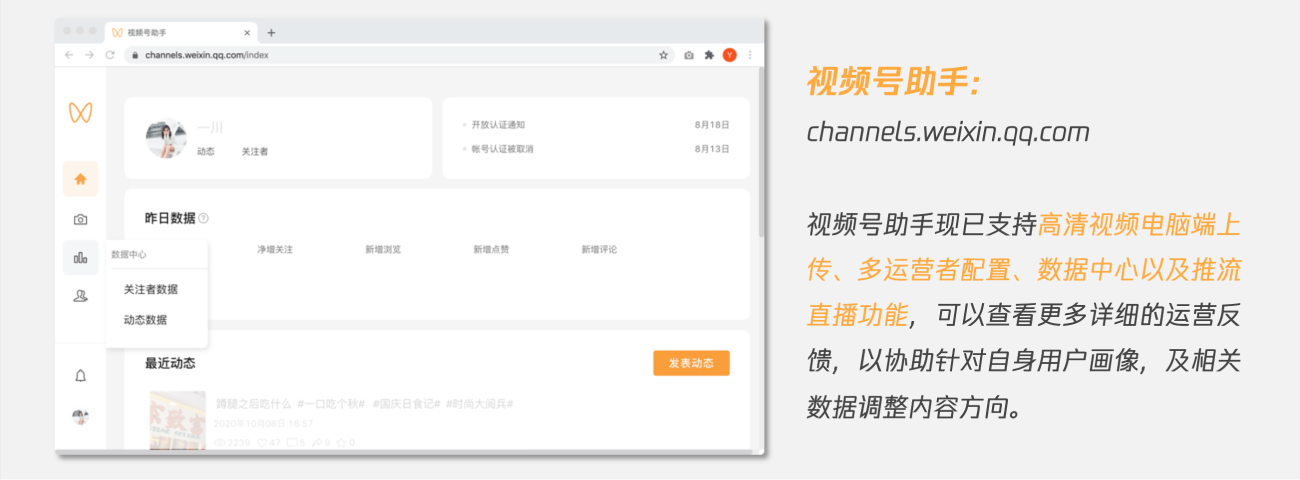
Task: Open the camera icon in the left sidebar
Action: coord(80,219)
